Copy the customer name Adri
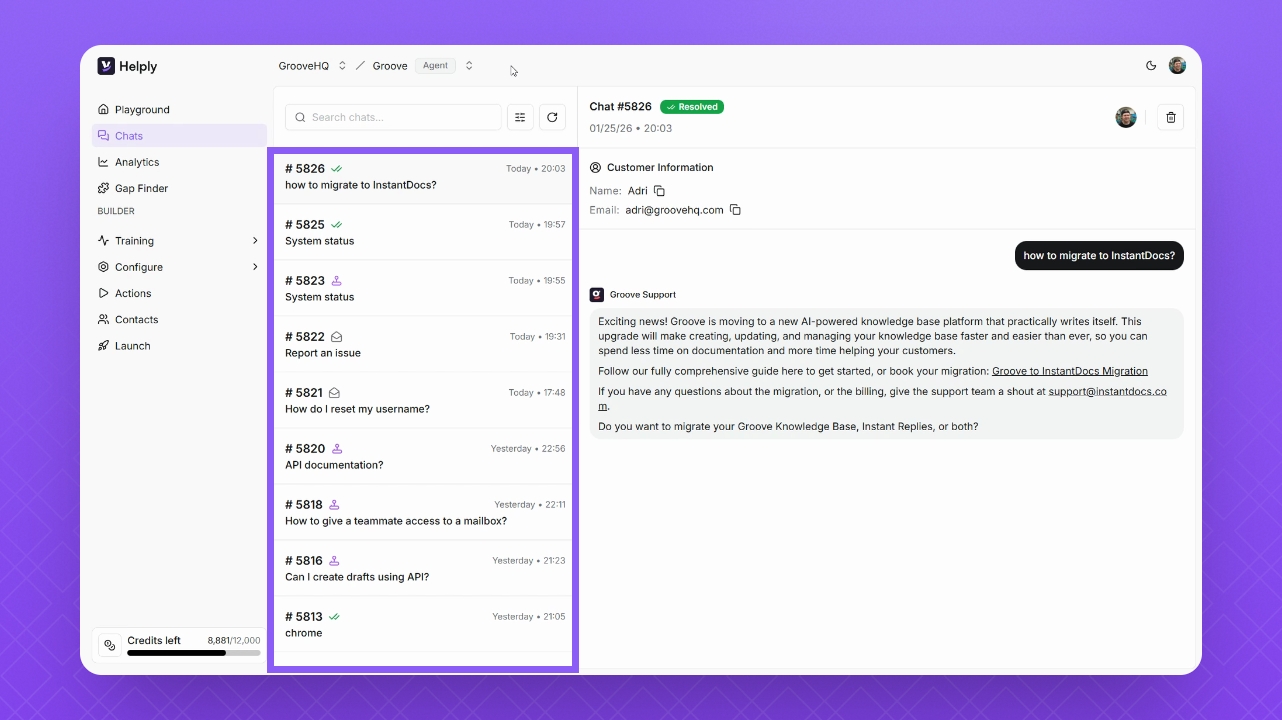 pyautogui.click(x=659, y=190)
